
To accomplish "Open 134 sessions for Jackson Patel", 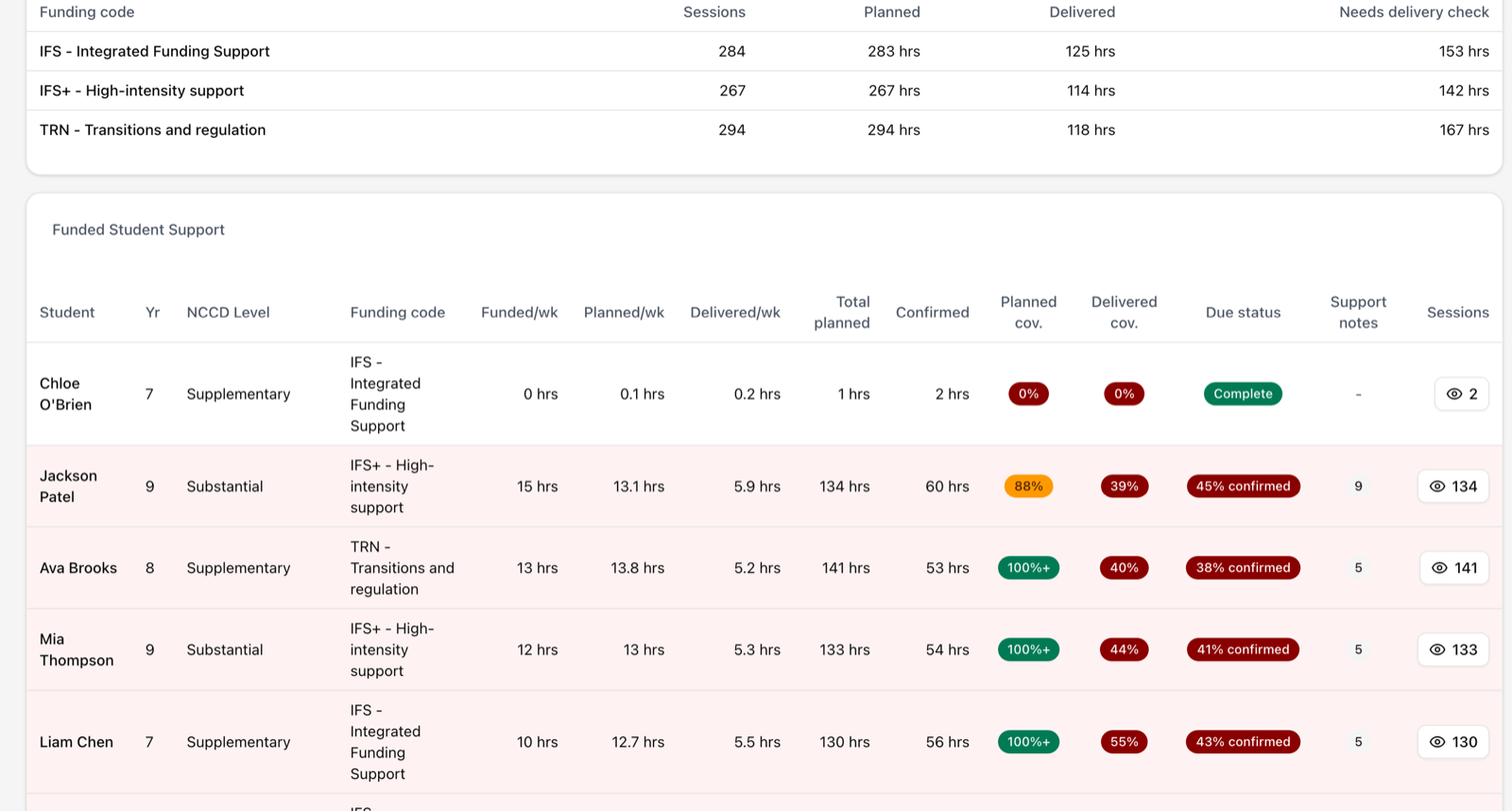I will click(1452, 487).
